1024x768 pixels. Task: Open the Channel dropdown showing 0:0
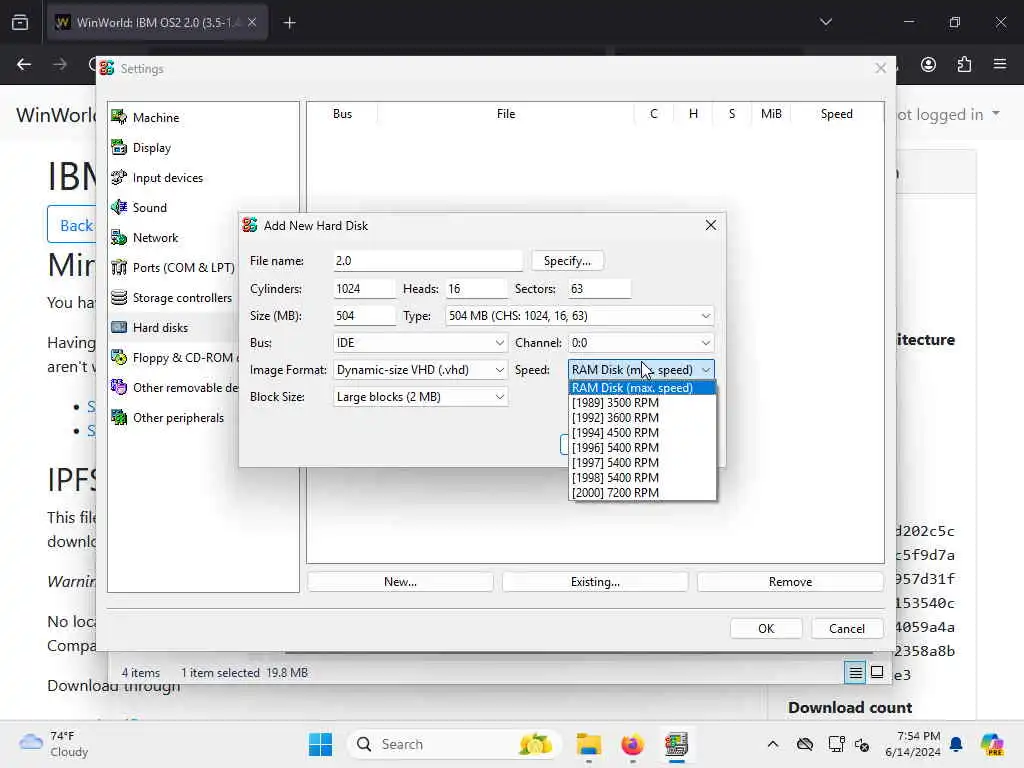click(641, 343)
